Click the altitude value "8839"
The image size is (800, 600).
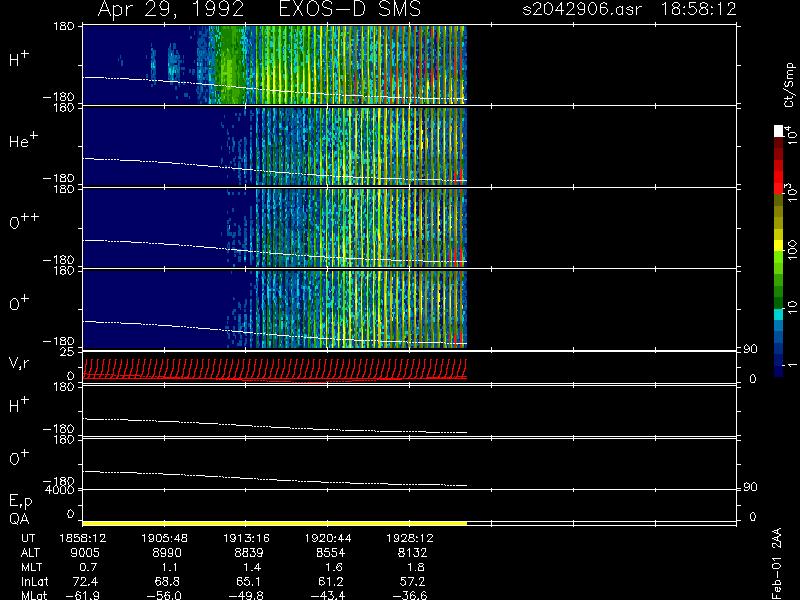pos(249,553)
